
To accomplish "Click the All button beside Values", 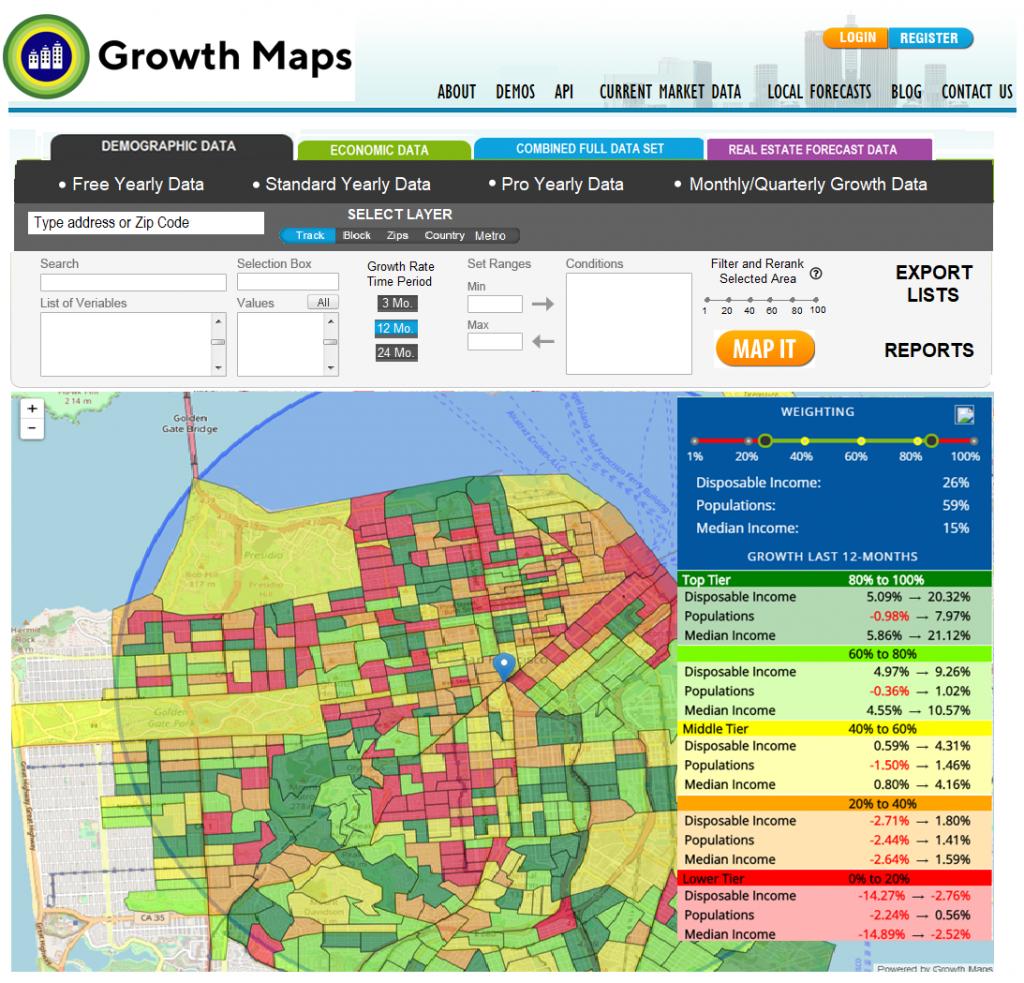I will point(323,302).
